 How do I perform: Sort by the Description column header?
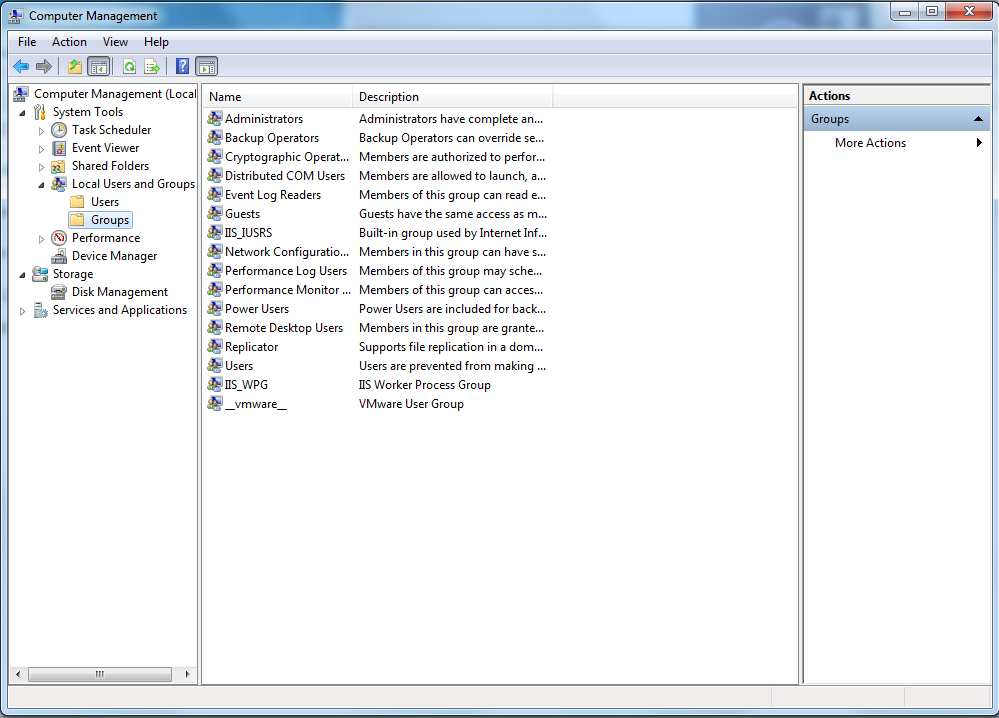[453, 97]
